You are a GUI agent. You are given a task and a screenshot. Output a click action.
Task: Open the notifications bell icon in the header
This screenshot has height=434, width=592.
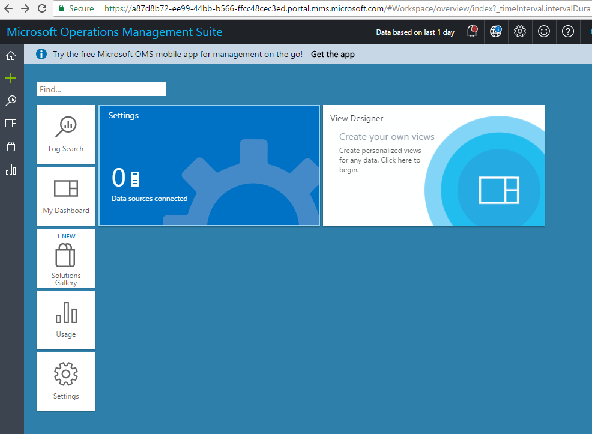(x=472, y=31)
